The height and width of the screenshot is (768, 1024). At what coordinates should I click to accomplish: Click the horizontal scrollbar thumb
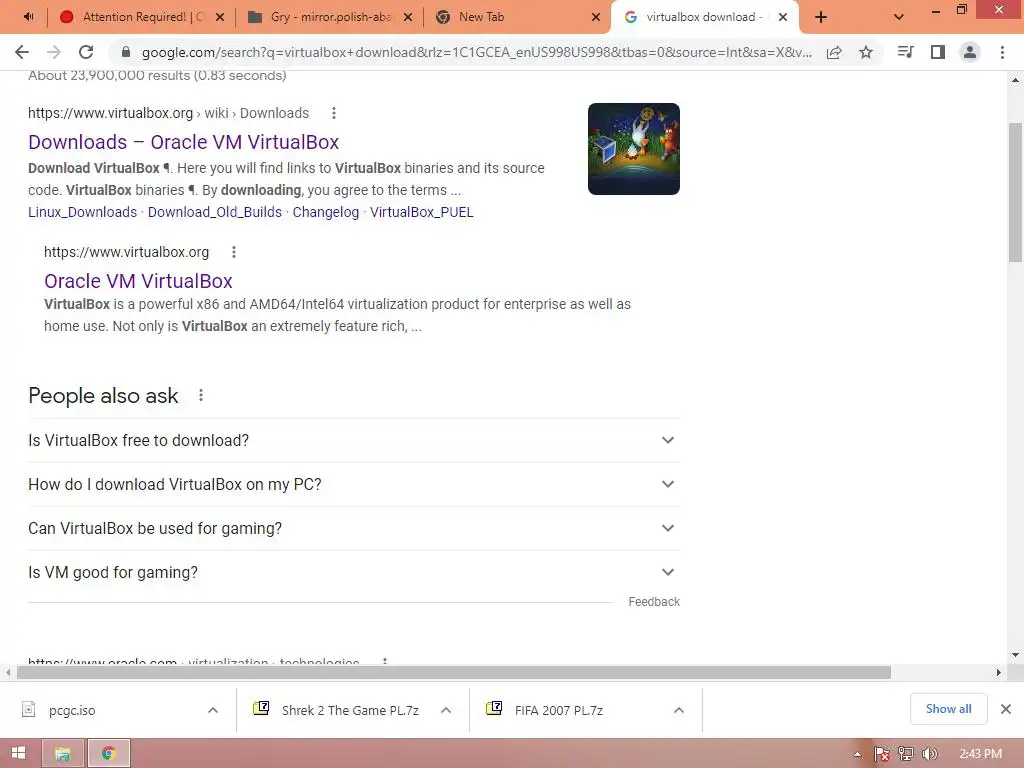coord(454,672)
